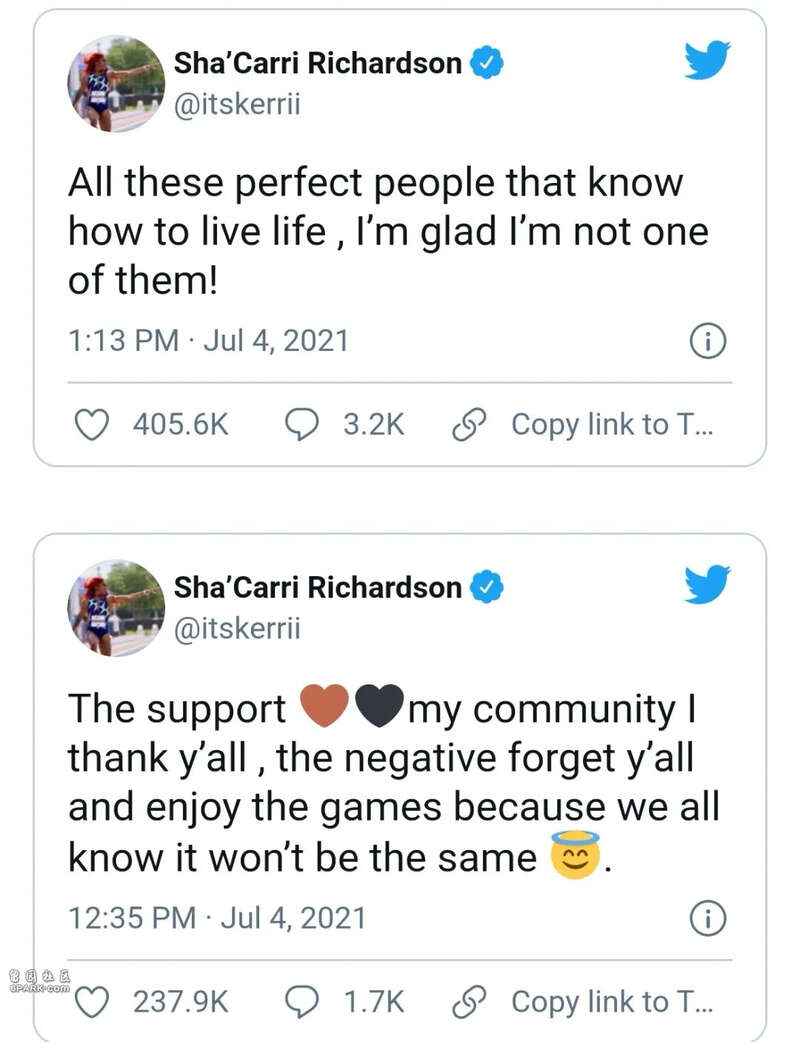Viewport: 800px width, 1042px height.
Task: Click the Twitter bird logo in second tweet
Action: click(x=708, y=584)
